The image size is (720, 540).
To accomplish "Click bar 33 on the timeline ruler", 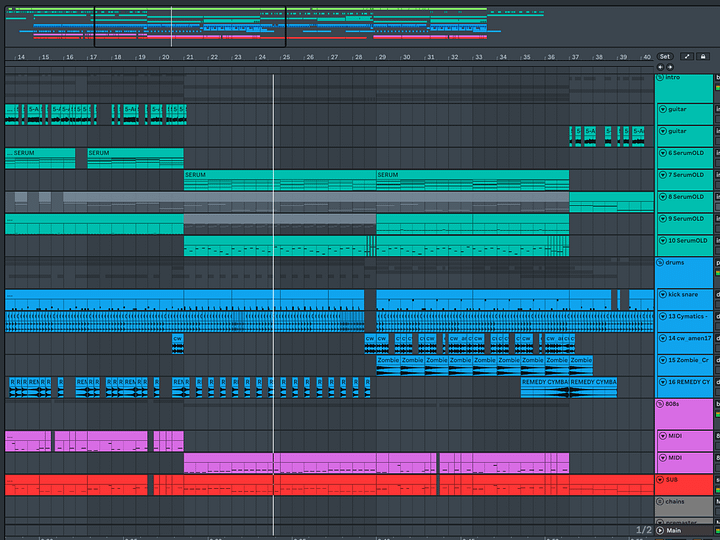I will [478, 57].
